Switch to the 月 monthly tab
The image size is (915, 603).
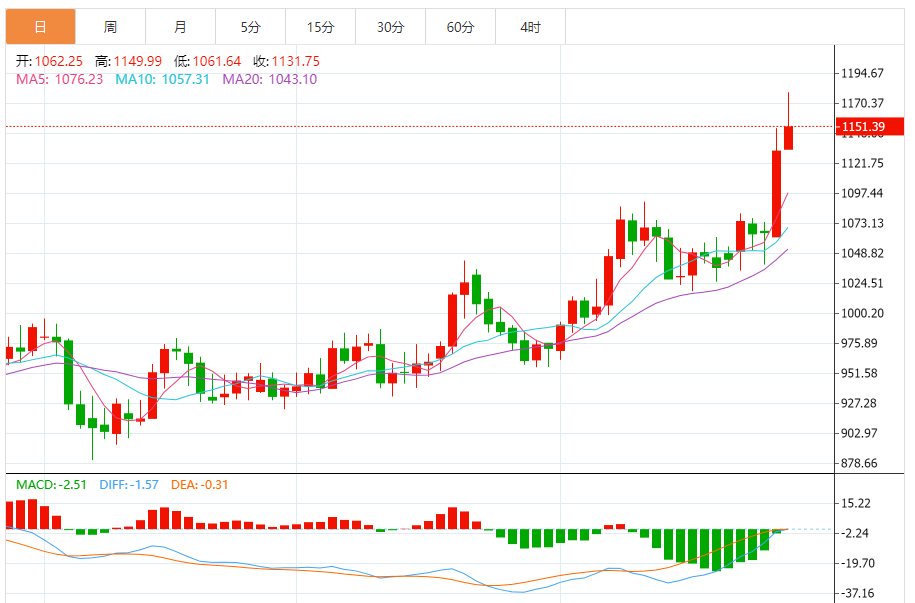coord(180,27)
